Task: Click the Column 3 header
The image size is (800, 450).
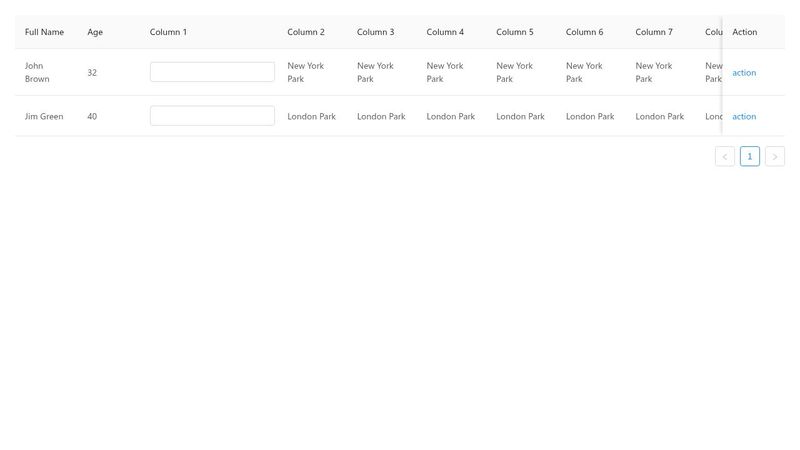Action: [375, 32]
